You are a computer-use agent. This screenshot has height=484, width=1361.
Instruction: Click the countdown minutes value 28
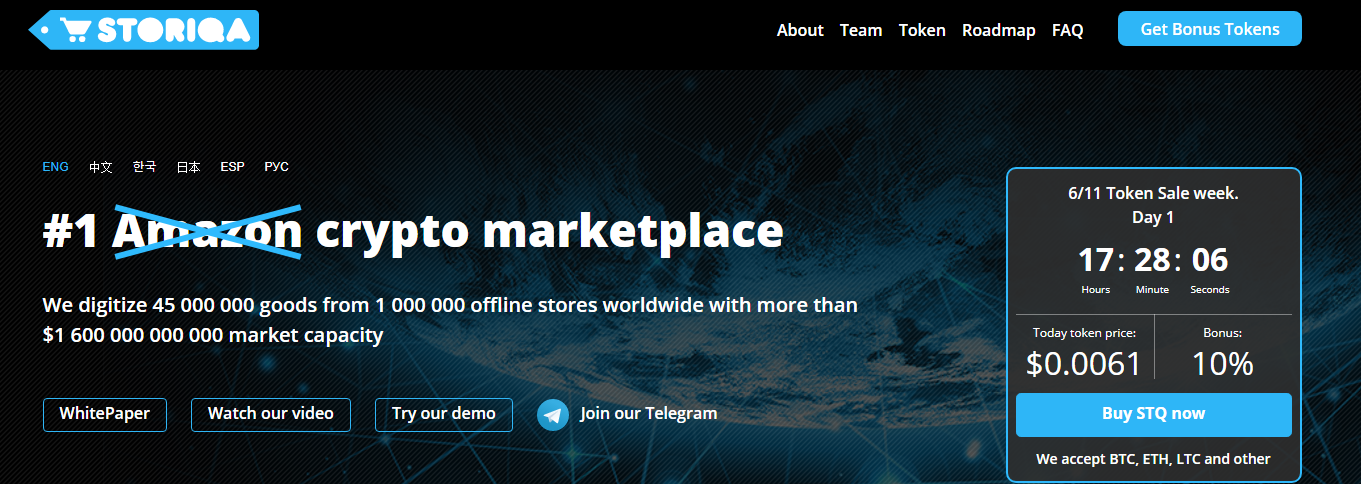1152,260
